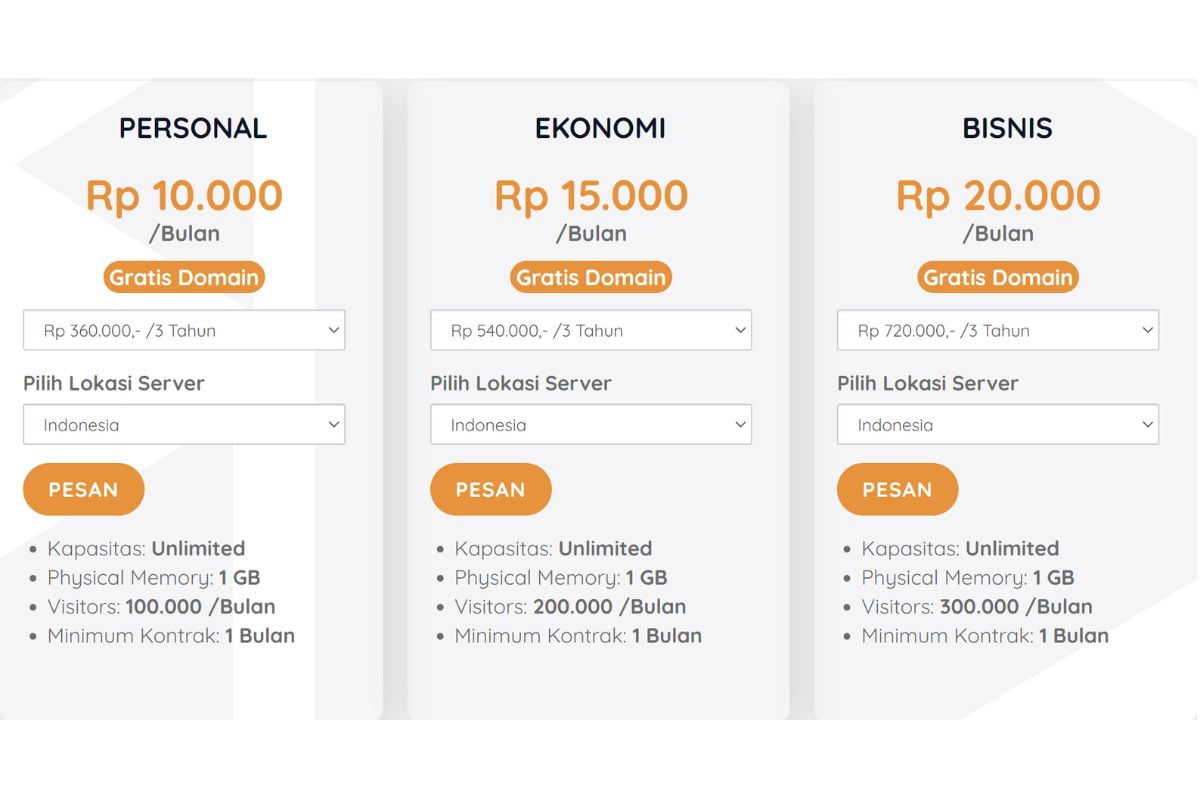
Task: Open the PERSONAL server location dropdown
Action: pos(184,424)
